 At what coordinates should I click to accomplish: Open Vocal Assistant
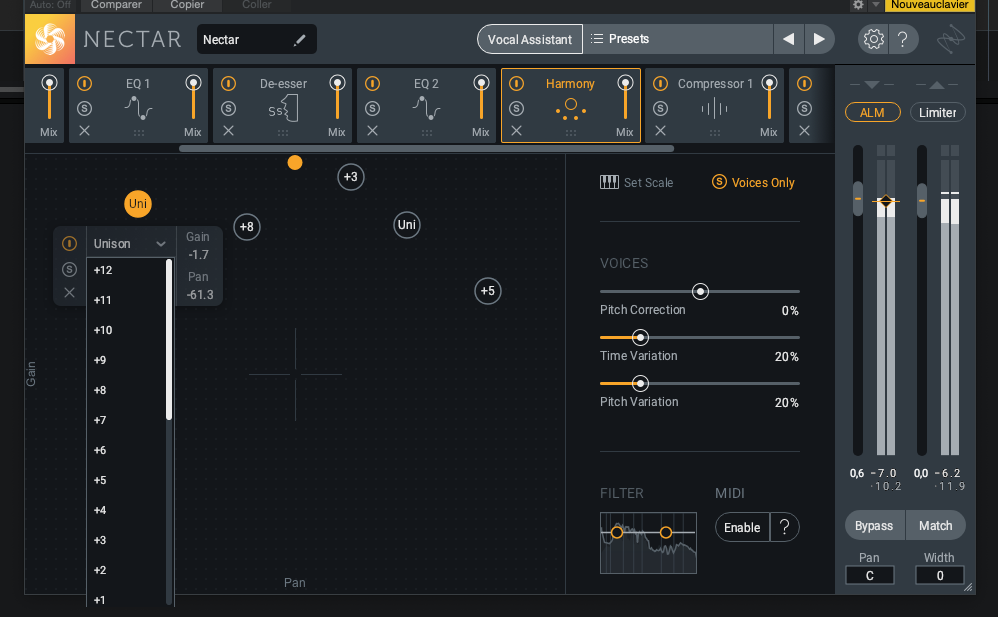pos(529,38)
